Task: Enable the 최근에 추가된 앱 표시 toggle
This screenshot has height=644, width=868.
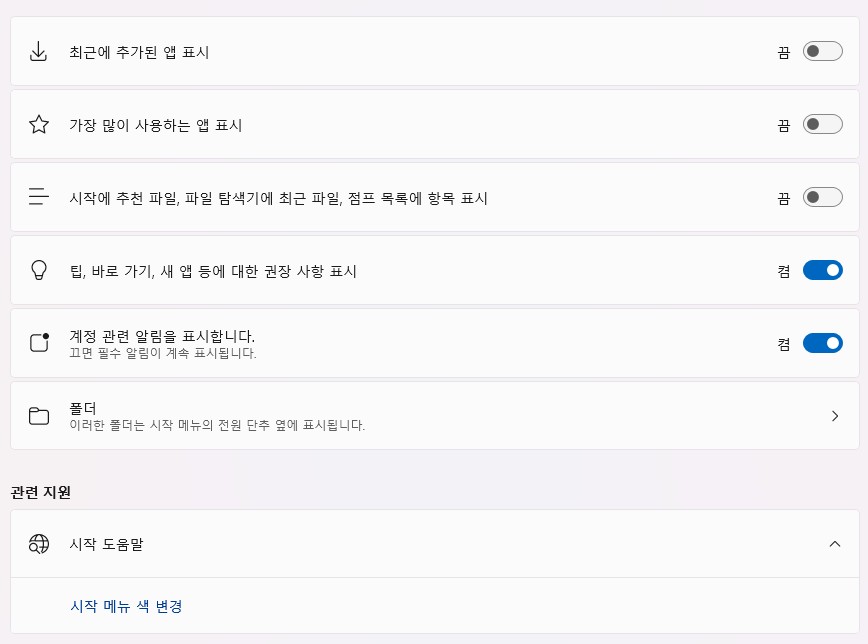Action: 822,52
